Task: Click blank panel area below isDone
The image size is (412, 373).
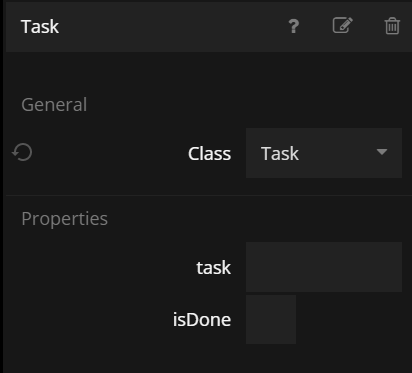Action: 209,359
